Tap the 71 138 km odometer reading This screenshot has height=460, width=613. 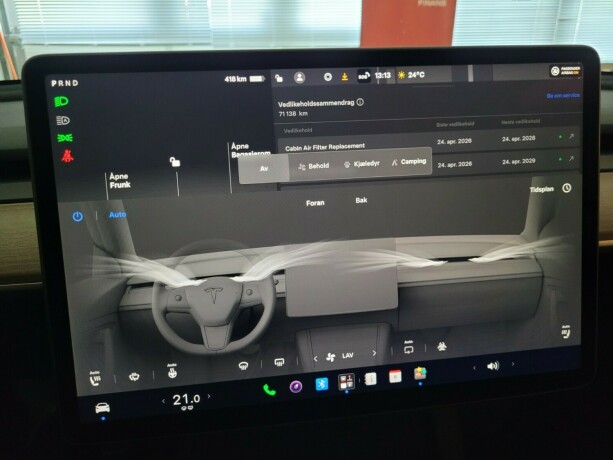[293, 114]
